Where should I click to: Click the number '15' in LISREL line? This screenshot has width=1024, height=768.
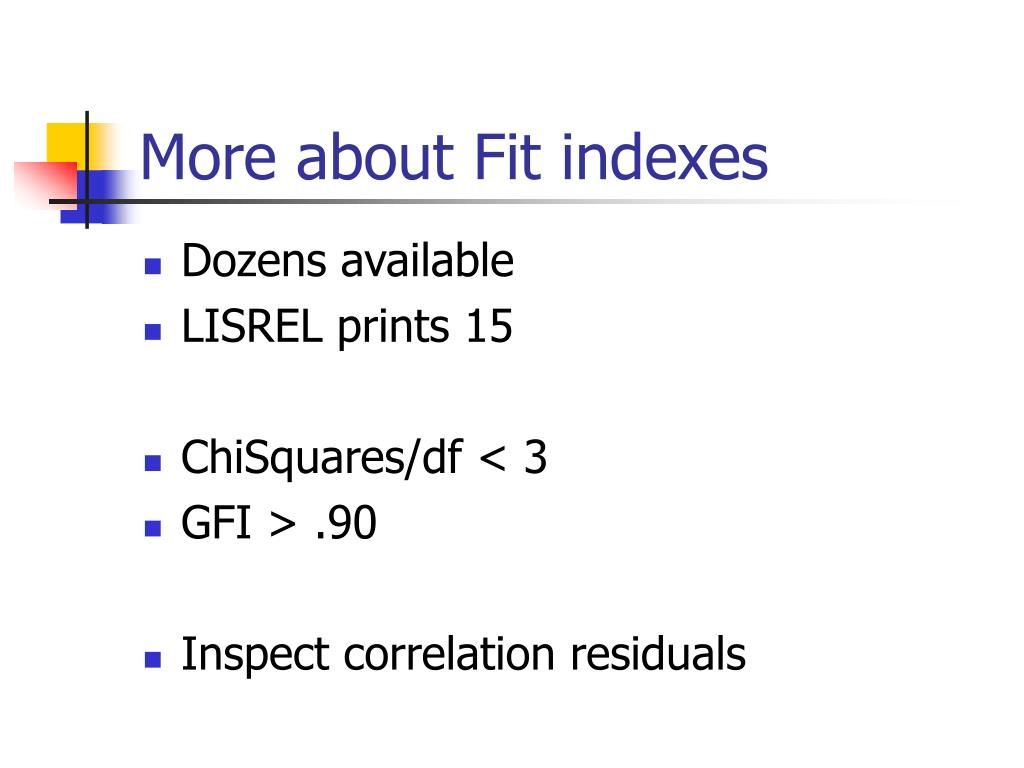tap(489, 326)
